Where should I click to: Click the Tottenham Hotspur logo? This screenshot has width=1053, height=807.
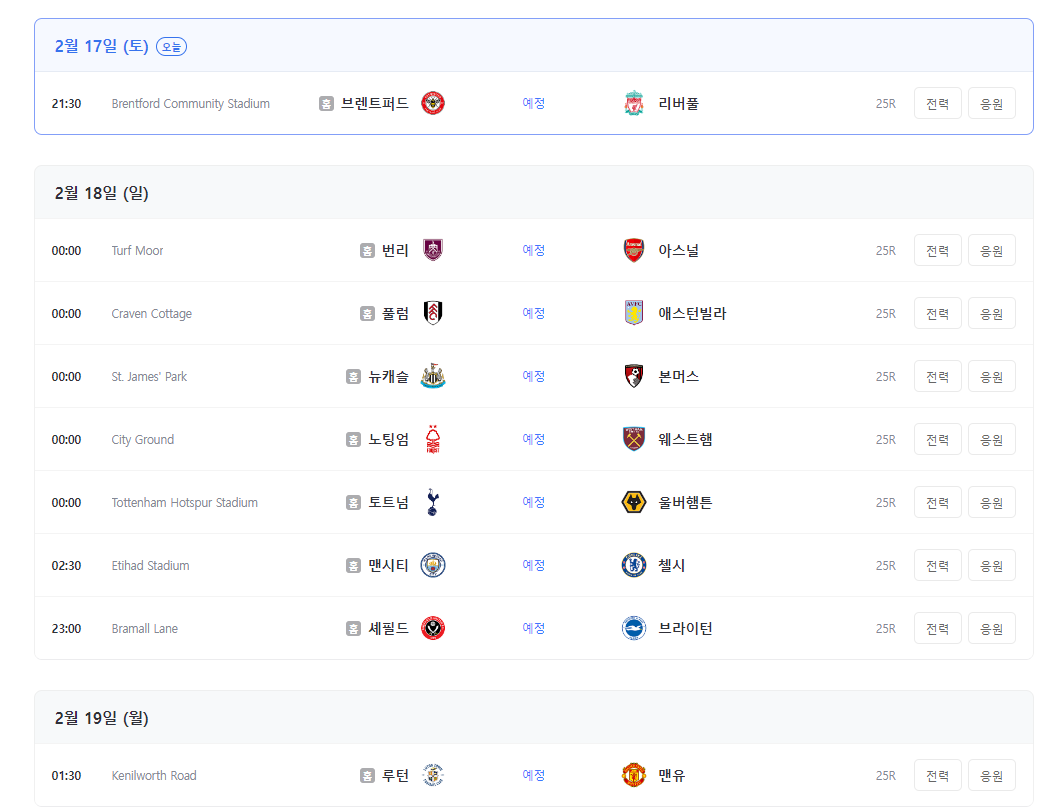click(x=434, y=502)
